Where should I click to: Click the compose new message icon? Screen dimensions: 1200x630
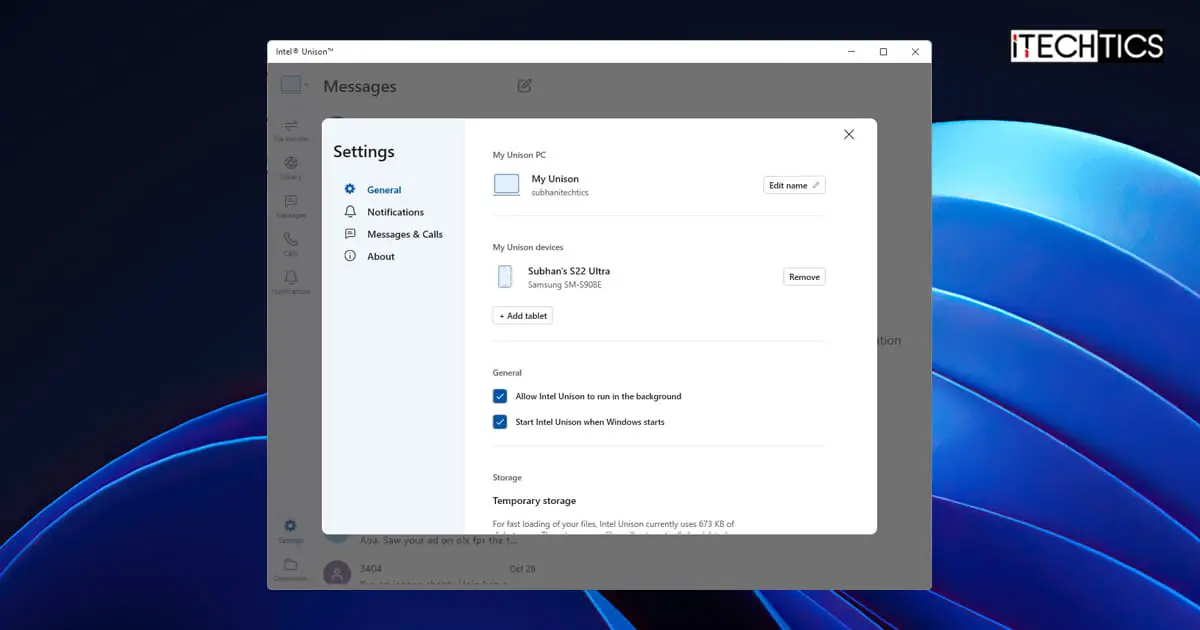click(524, 86)
